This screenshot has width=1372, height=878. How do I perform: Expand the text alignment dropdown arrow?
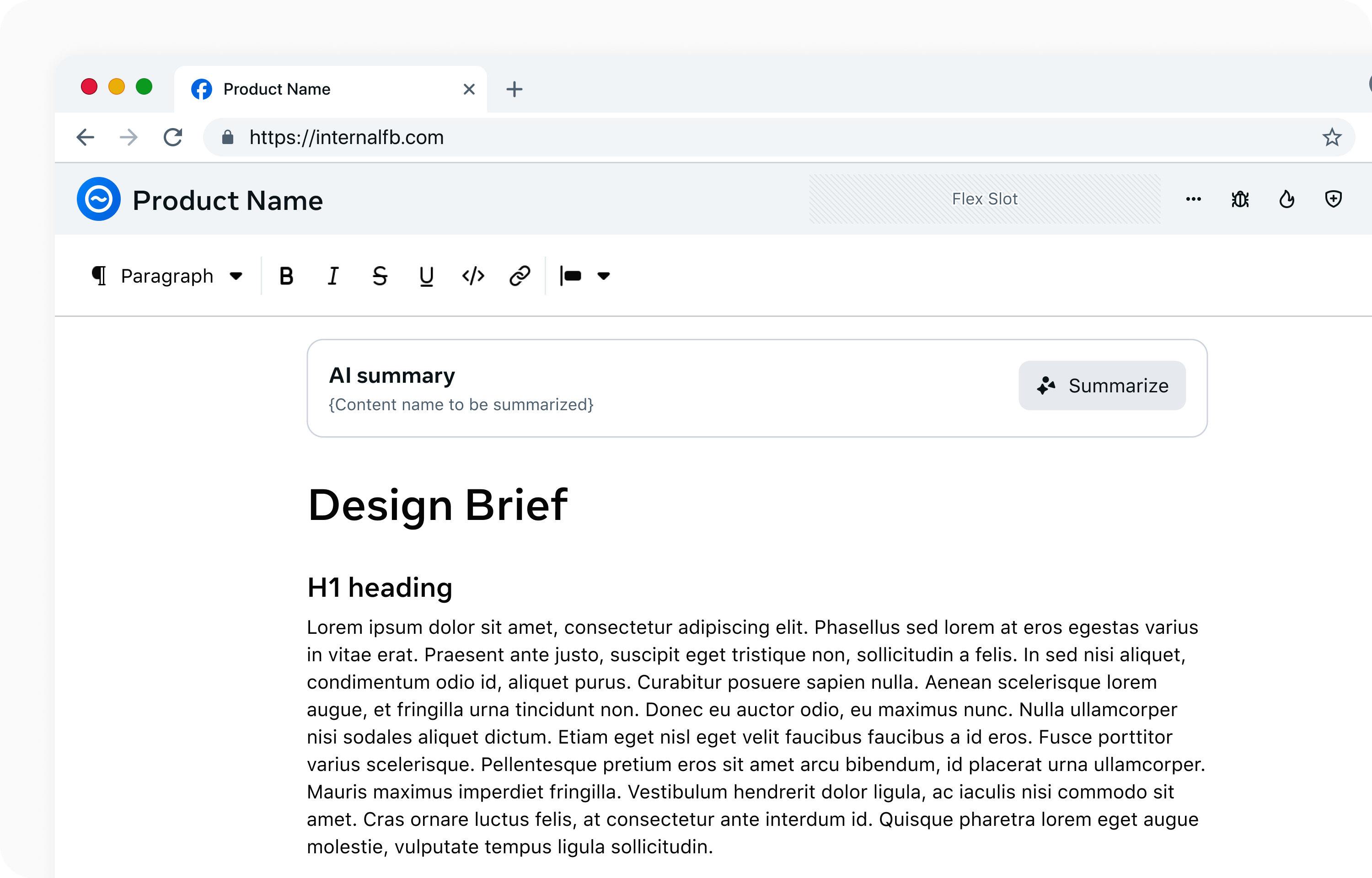tap(604, 276)
